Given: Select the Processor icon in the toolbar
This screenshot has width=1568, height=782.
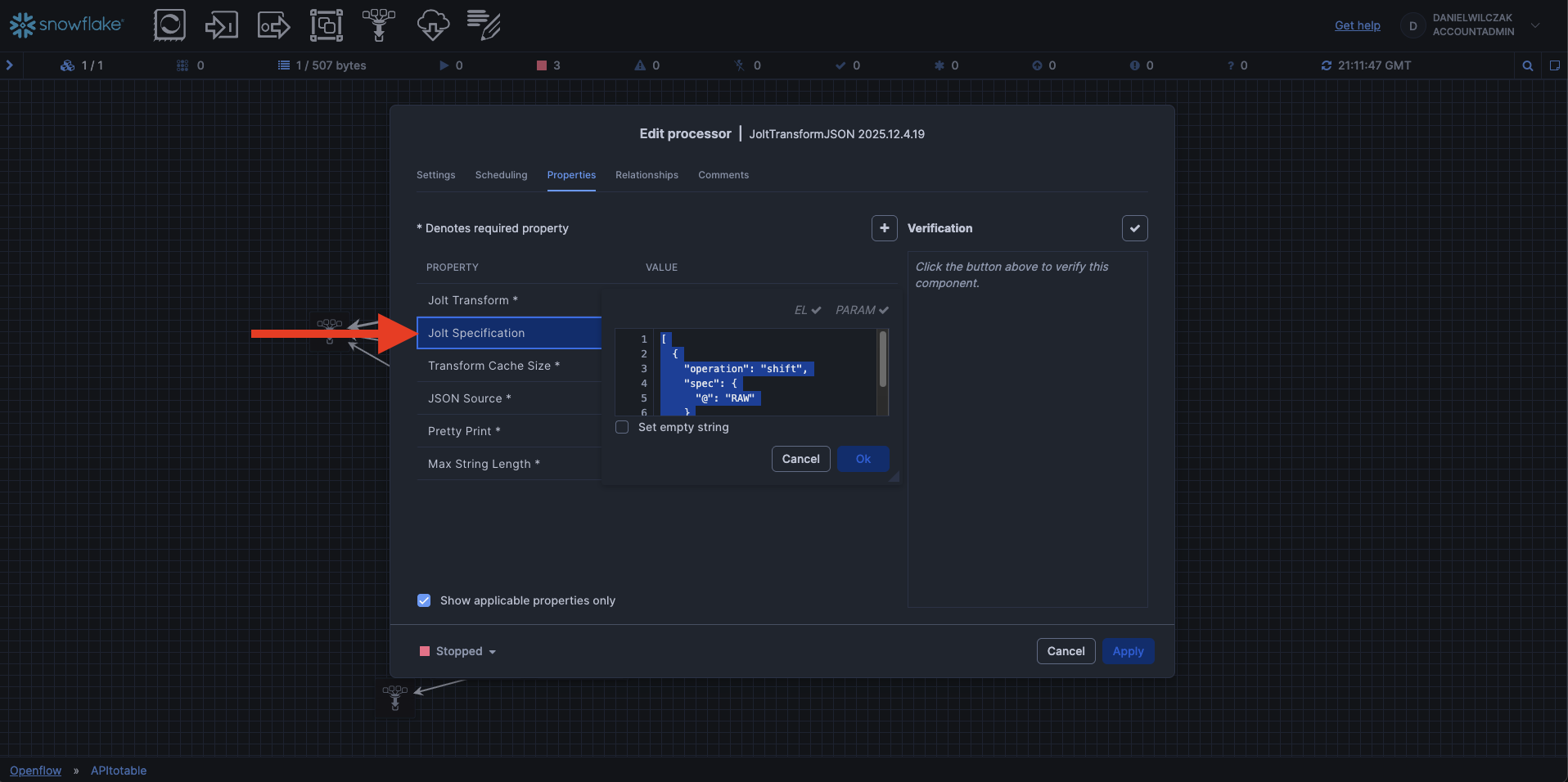Looking at the screenshot, I should (x=169, y=25).
